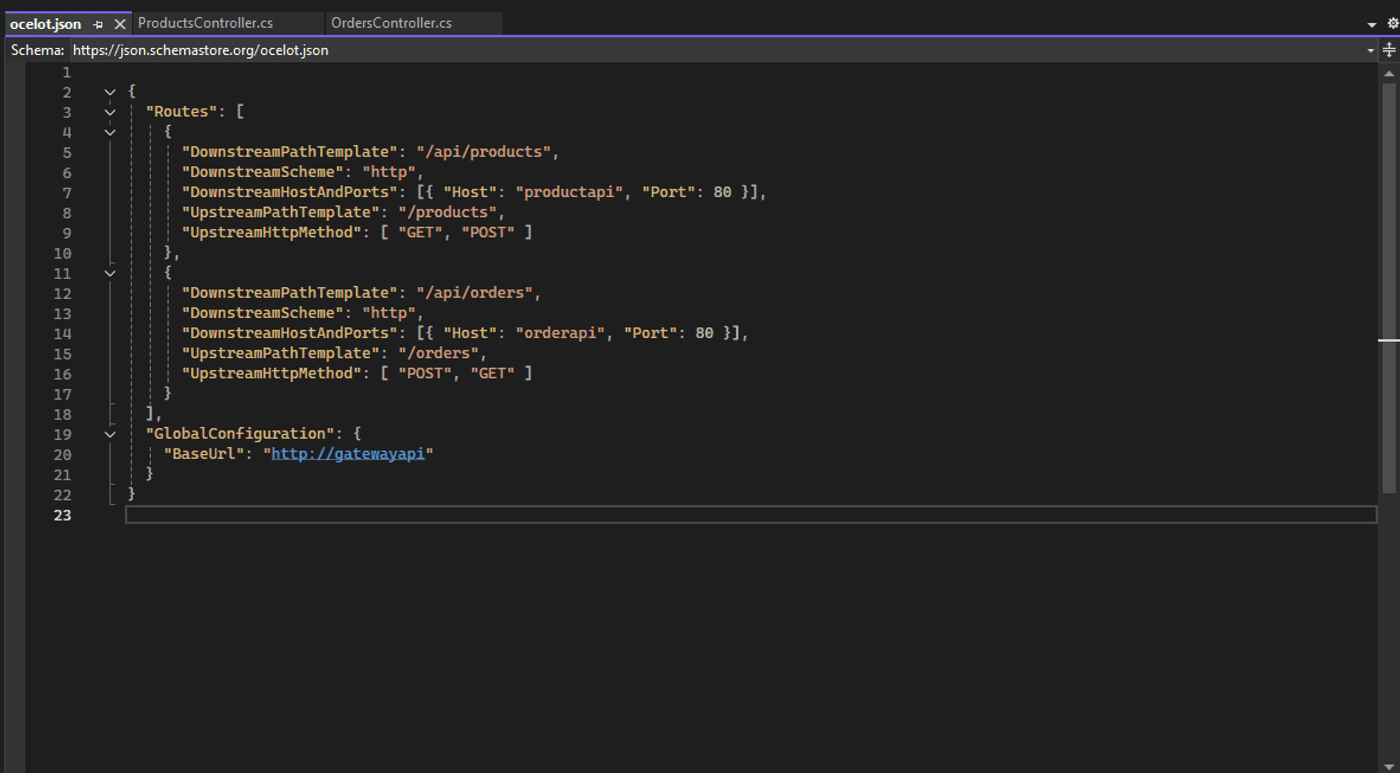Click the empty line 23 in the editor
This screenshot has height=773, width=1400.
tap(751, 515)
